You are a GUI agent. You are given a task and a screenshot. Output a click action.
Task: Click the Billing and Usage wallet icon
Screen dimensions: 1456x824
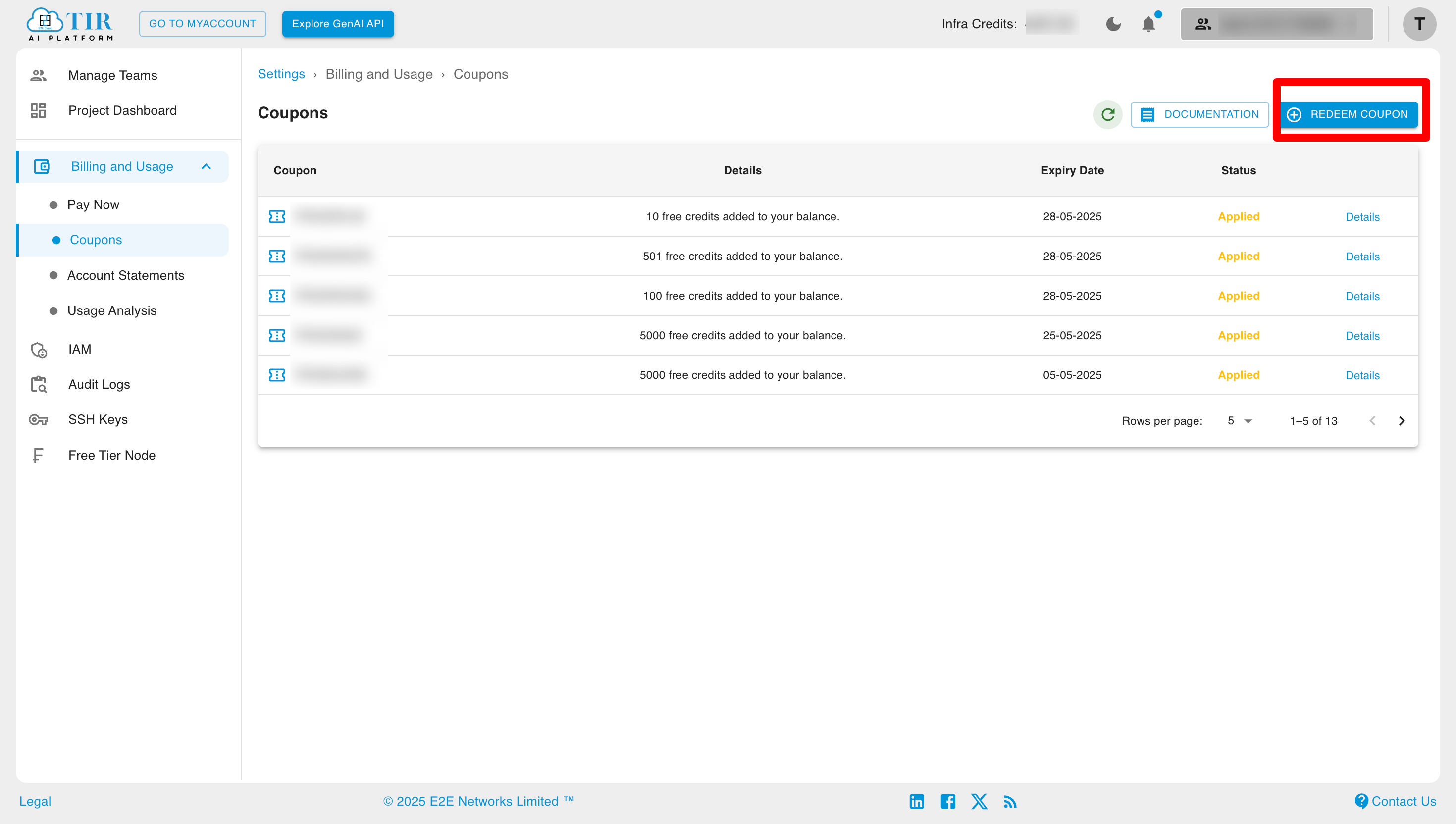pos(41,166)
